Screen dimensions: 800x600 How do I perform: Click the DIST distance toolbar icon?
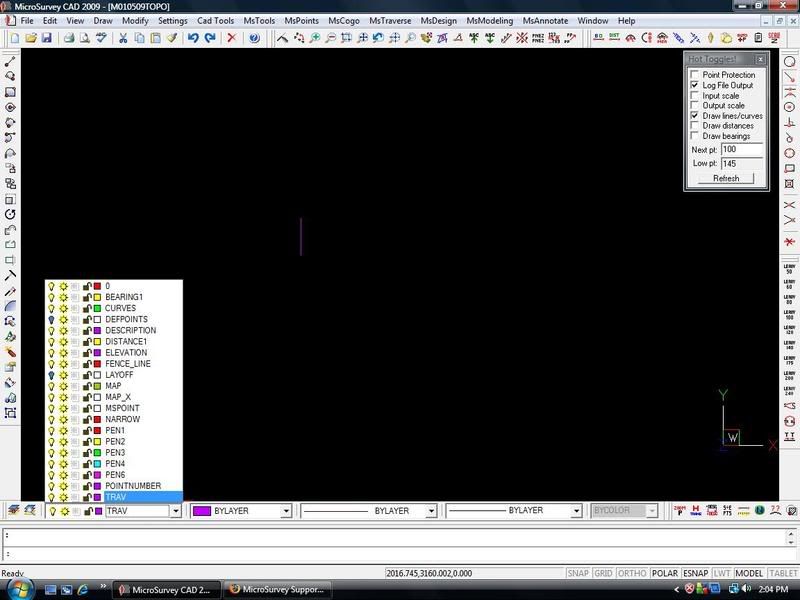click(x=614, y=38)
